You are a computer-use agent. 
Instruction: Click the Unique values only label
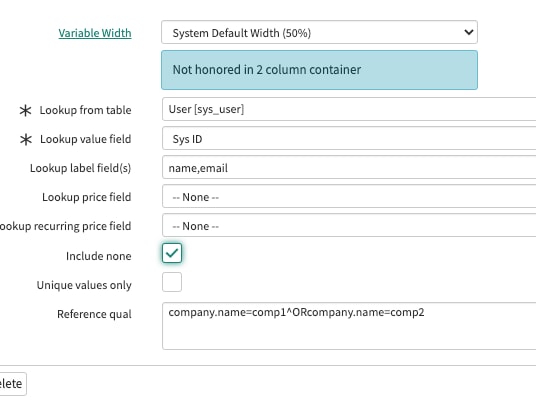click(x=84, y=285)
